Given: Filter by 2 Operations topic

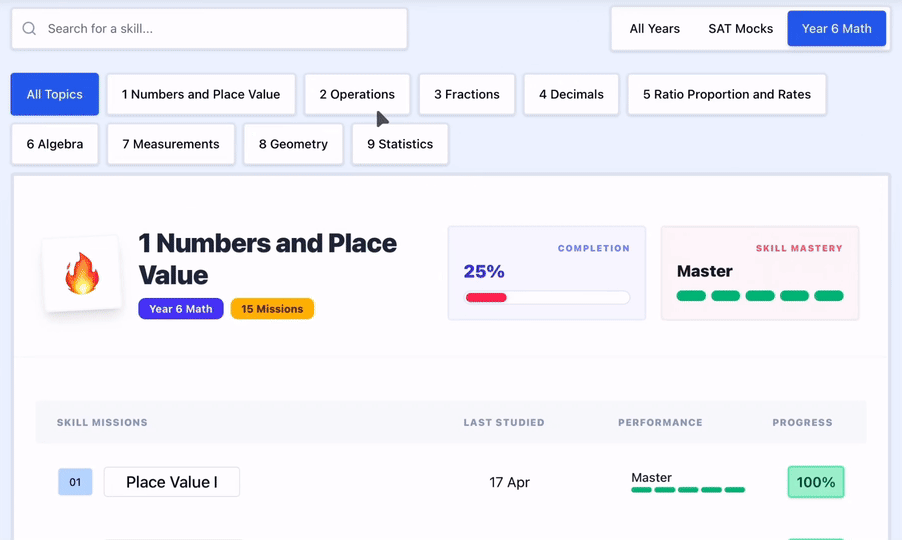Looking at the screenshot, I should click(x=357, y=94).
